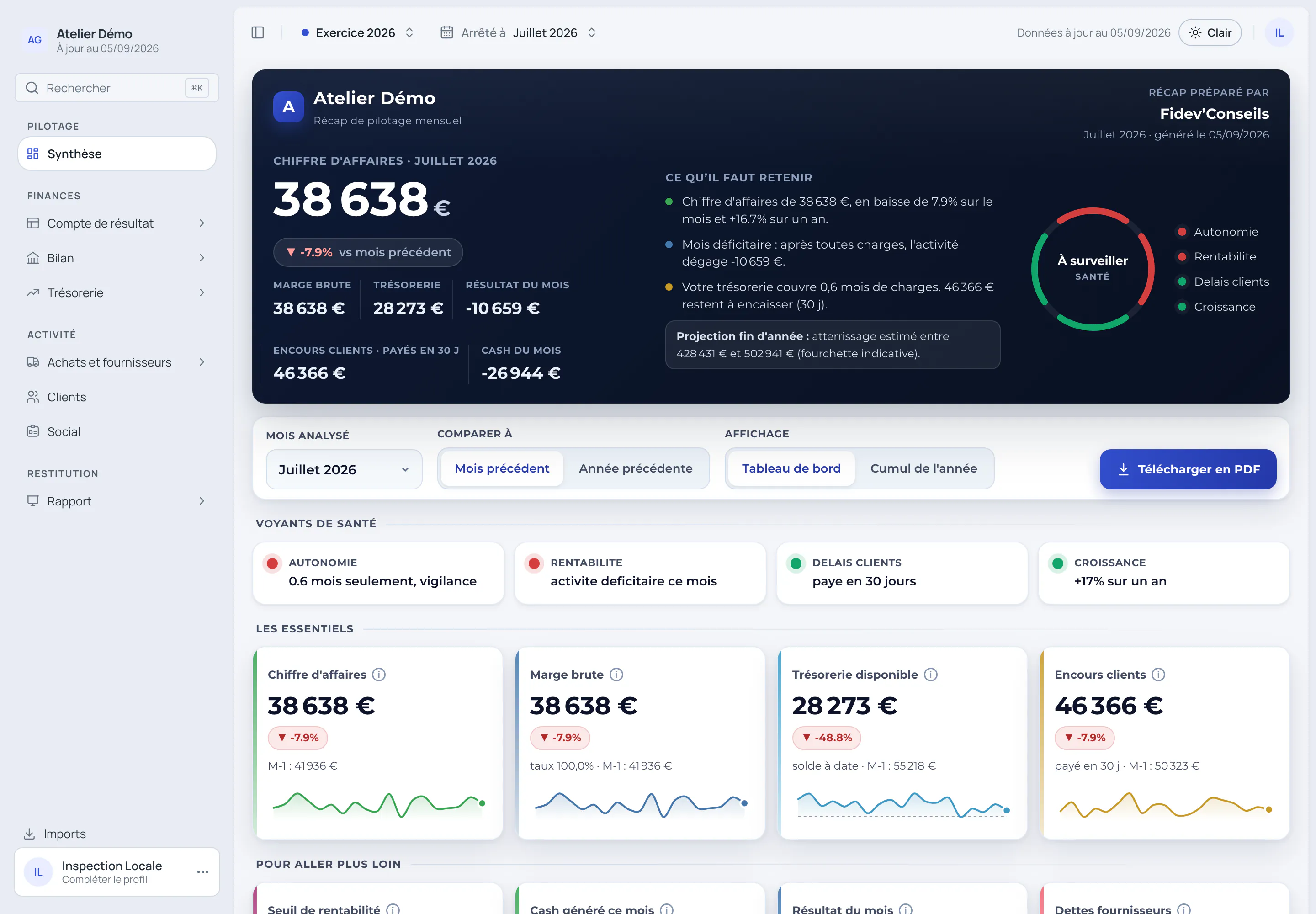Expand the Rapport chevron

(202, 501)
